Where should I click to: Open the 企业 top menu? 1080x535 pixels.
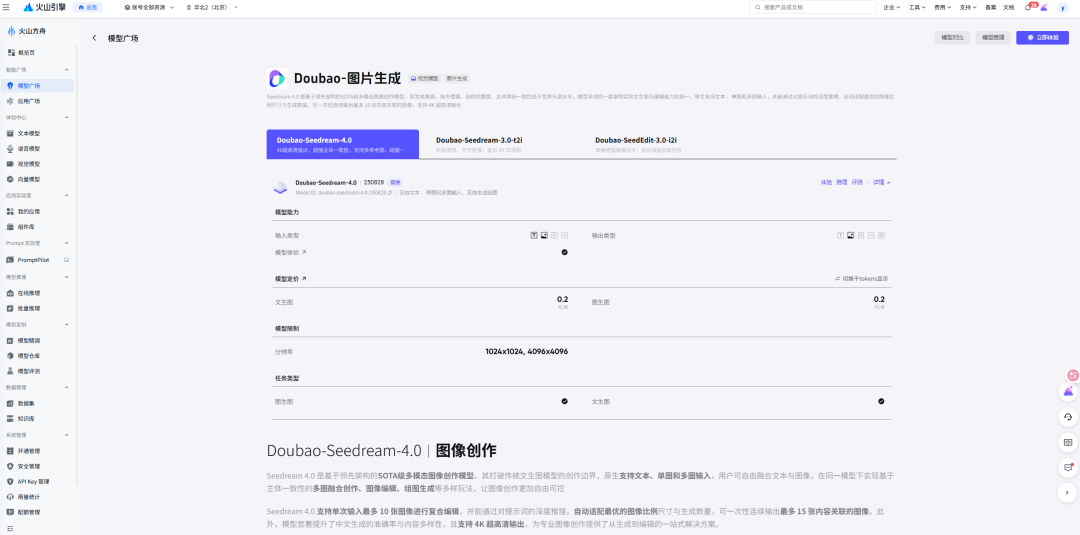coord(891,7)
